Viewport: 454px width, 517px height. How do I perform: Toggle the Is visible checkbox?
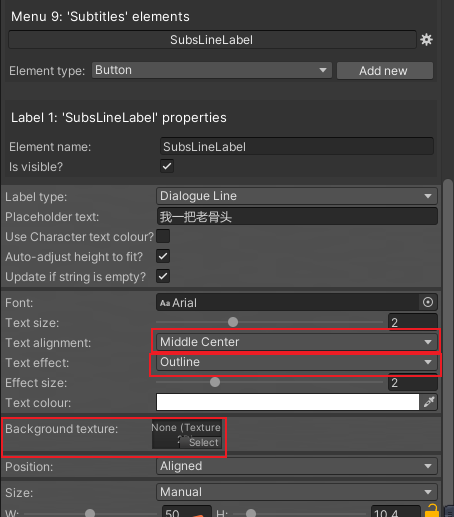pos(167,166)
